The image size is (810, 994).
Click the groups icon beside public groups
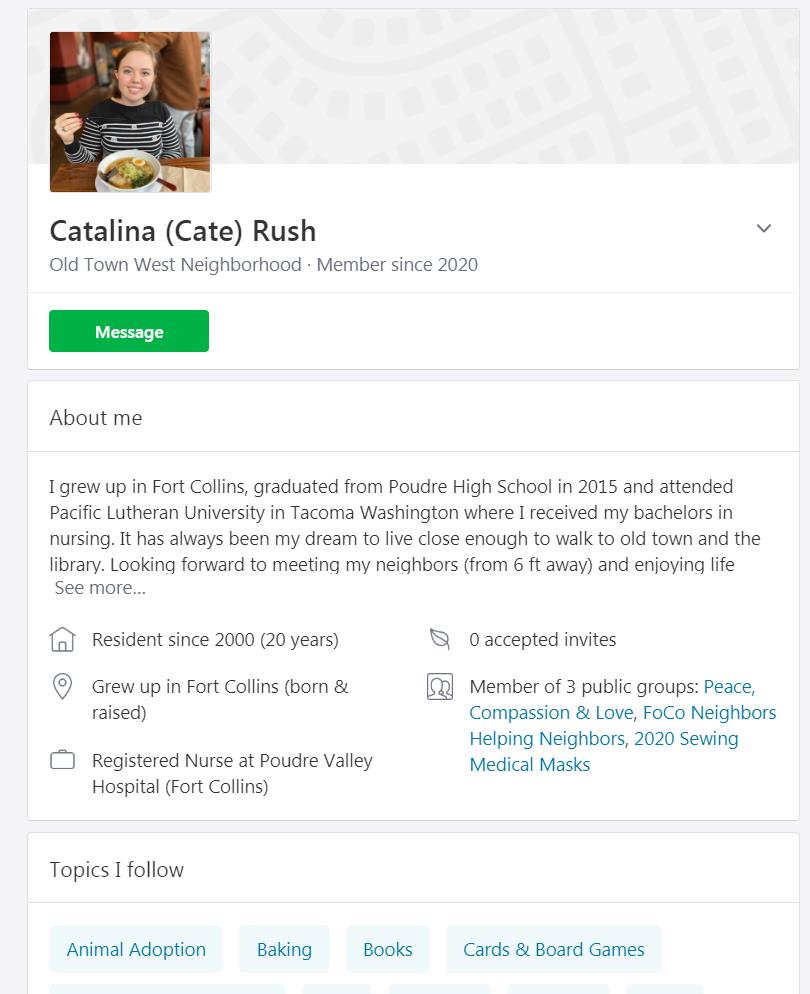tap(440, 687)
